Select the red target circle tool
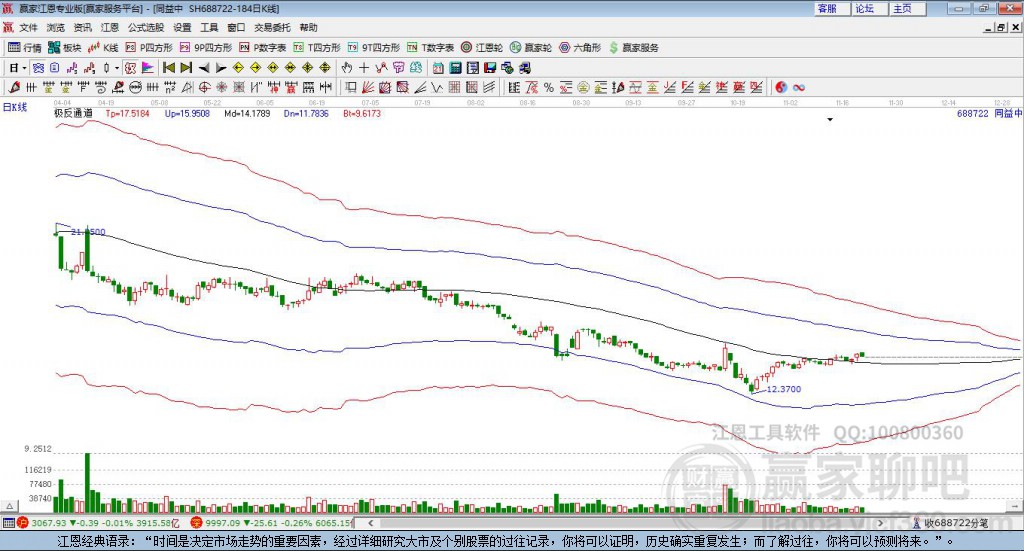Screen dimensions: 1024x551 (204, 87)
